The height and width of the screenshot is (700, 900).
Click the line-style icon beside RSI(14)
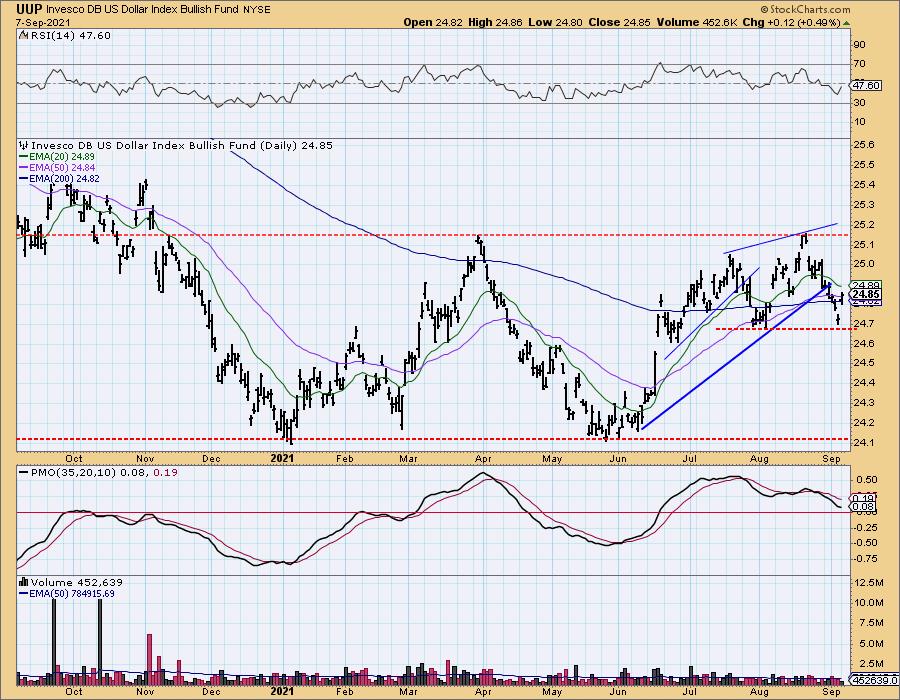23,36
